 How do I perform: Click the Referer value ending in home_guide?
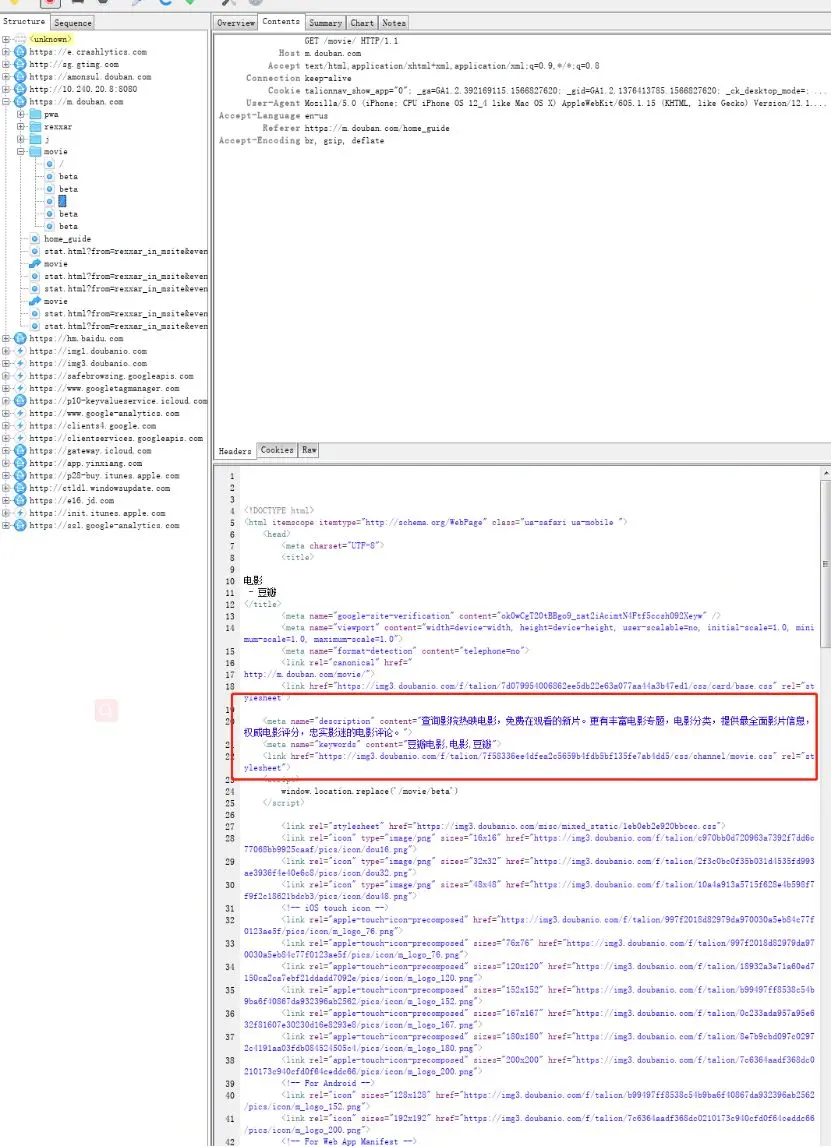(377, 128)
